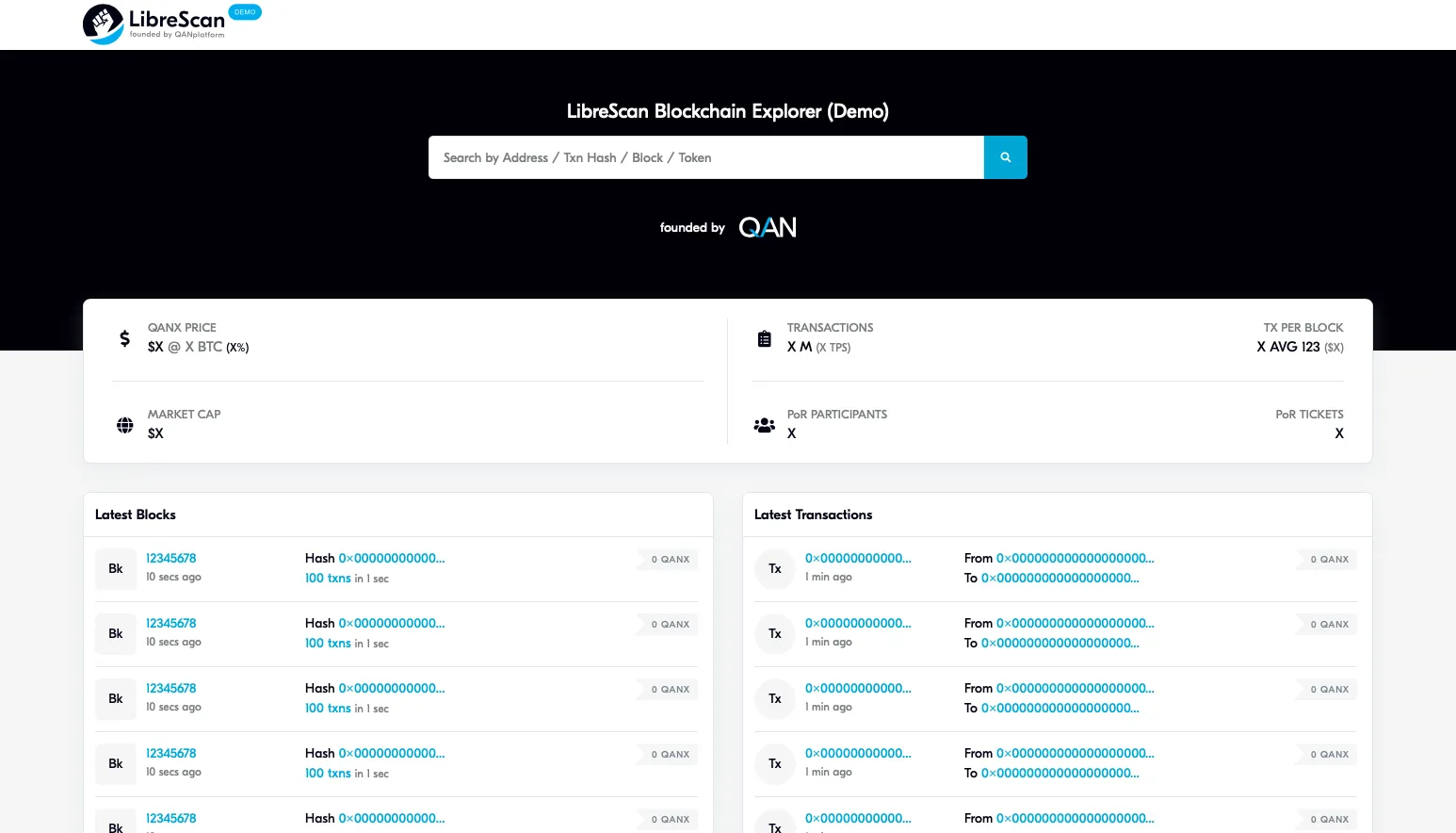Focus the address search input field
This screenshot has height=833, width=1456.
point(706,157)
